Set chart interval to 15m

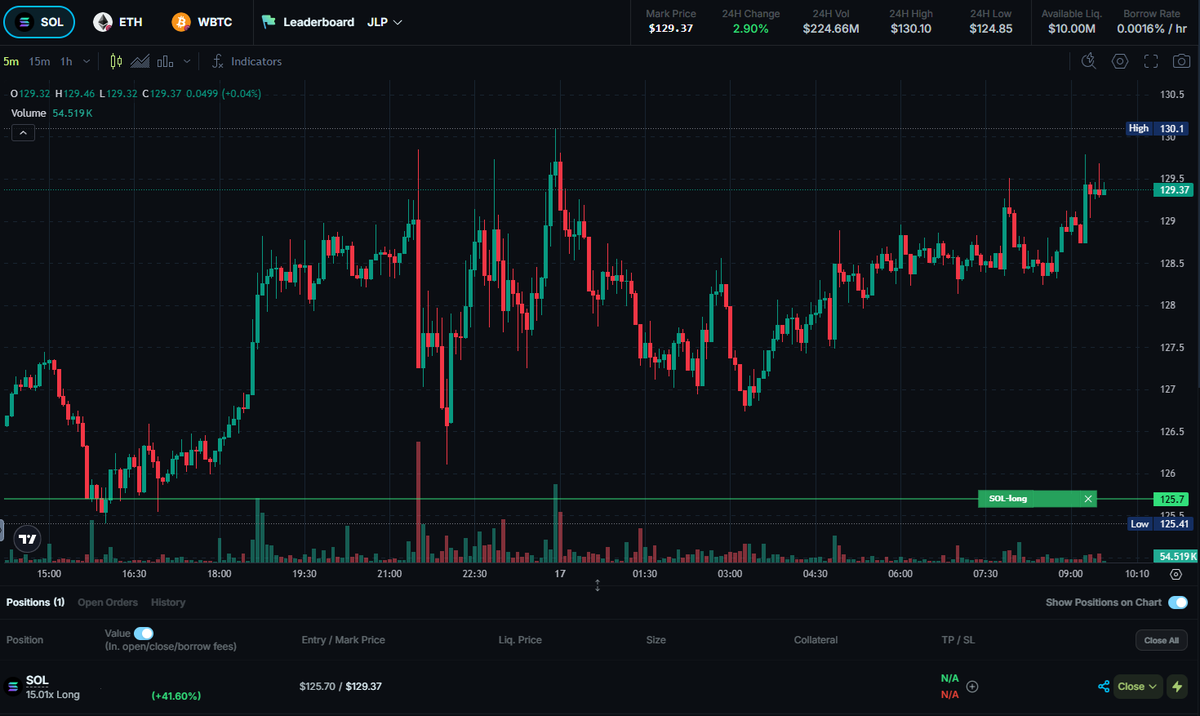point(39,61)
